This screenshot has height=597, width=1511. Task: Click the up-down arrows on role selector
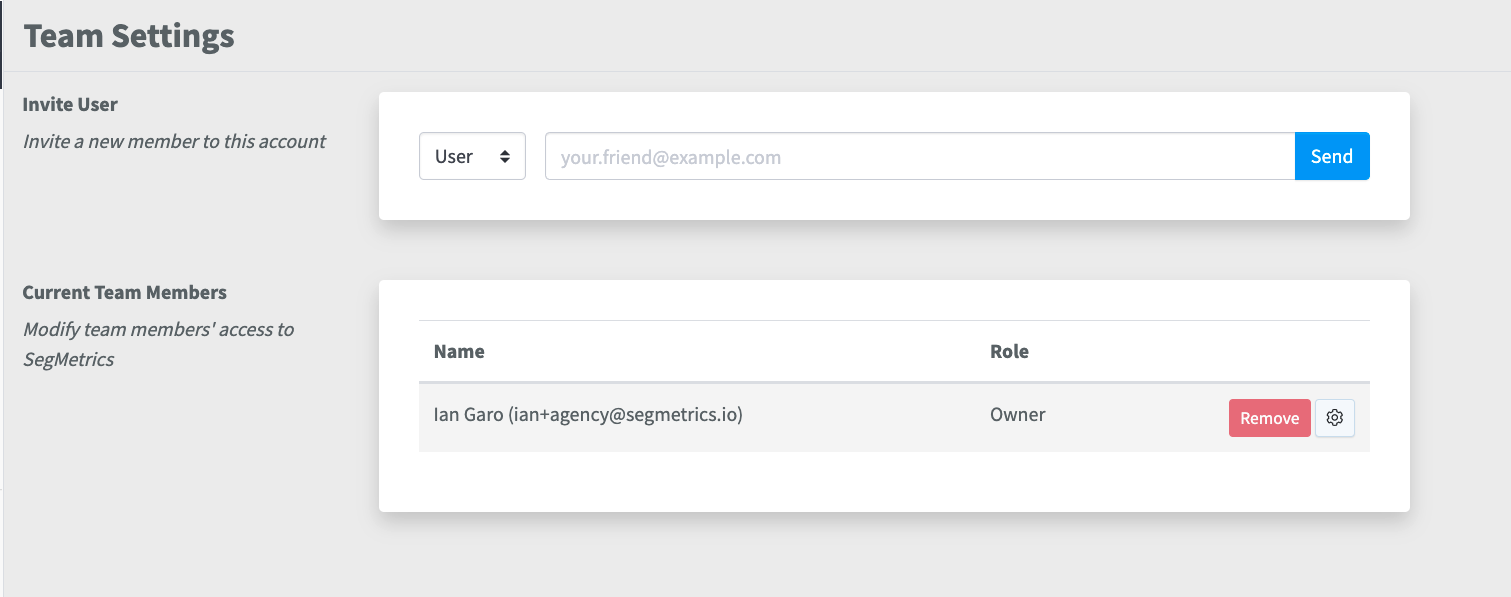click(x=505, y=157)
